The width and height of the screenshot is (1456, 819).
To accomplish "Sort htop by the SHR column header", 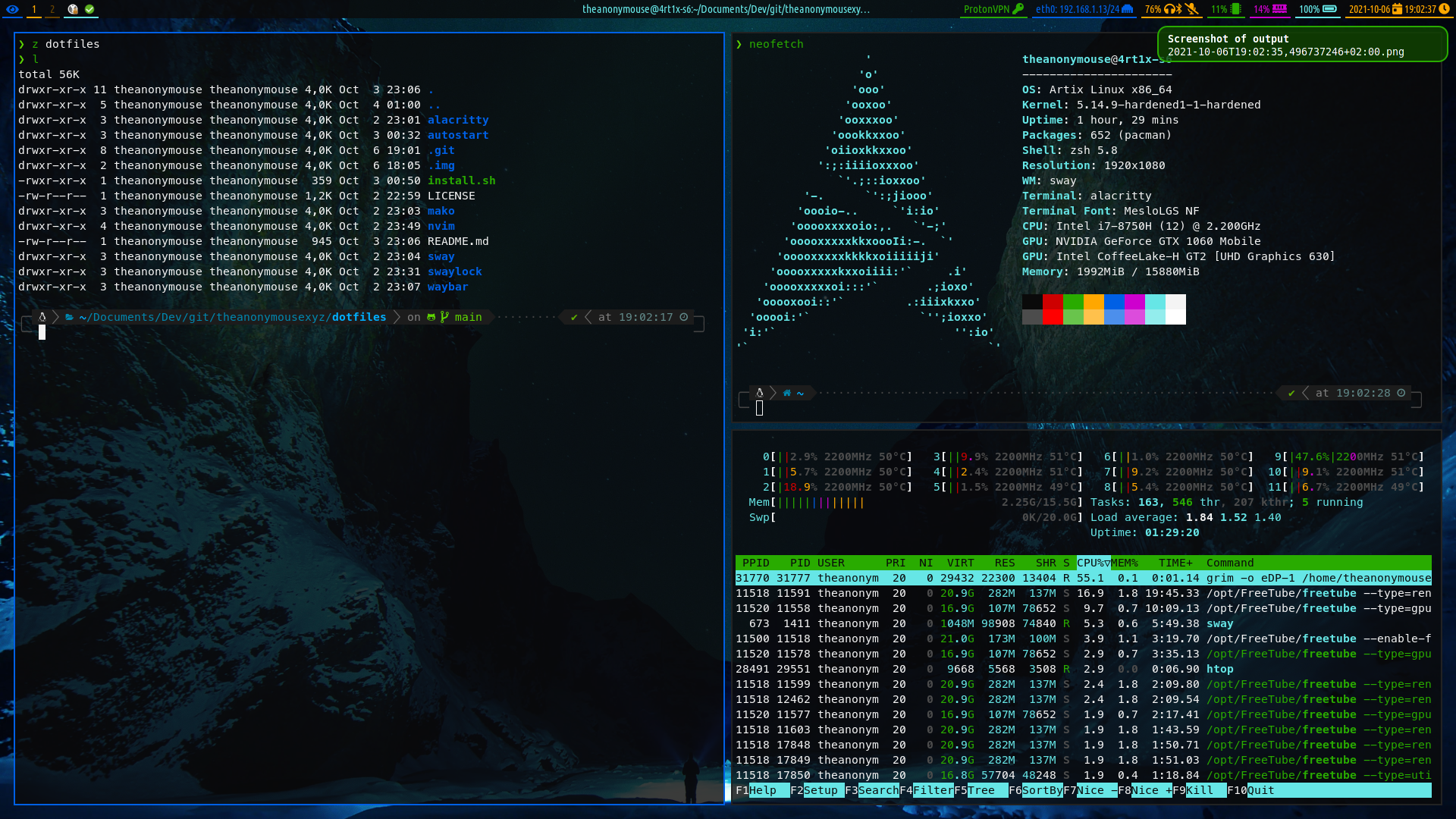I will (1046, 563).
